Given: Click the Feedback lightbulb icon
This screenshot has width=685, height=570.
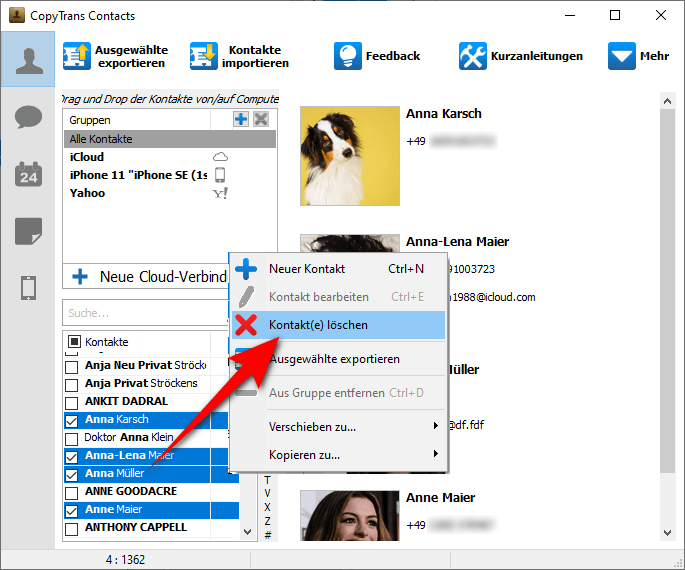Looking at the screenshot, I should pos(348,56).
